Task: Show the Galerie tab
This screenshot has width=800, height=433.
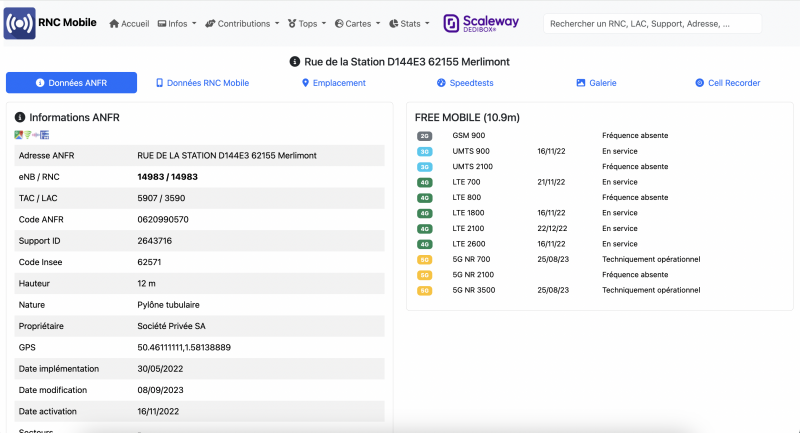Action: [x=596, y=83]
